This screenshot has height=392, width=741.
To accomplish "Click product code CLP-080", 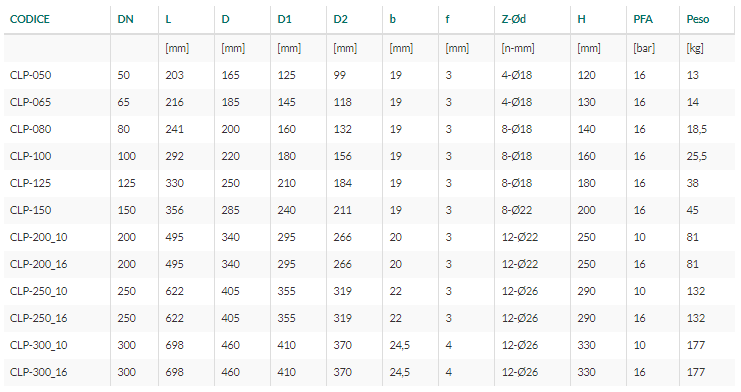I will point(31,129).
